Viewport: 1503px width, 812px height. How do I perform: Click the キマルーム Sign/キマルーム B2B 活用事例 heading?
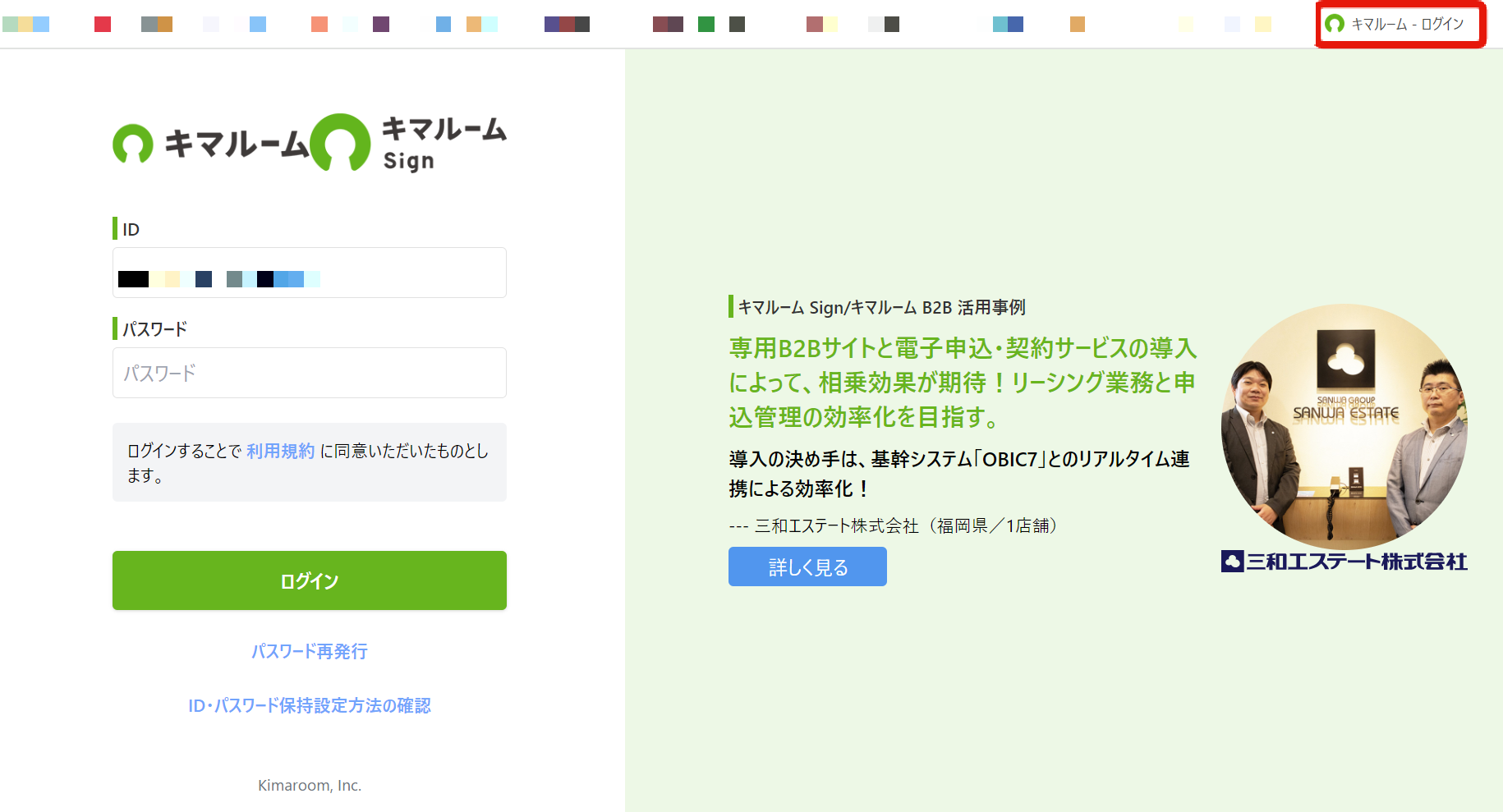(882, 307)
